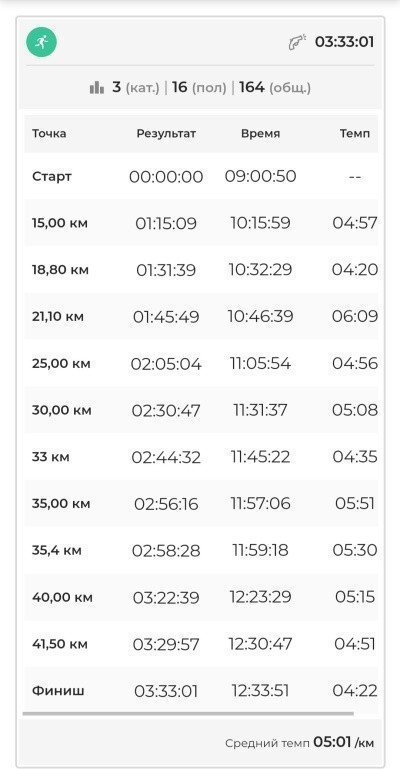
Task: Click the Темп column header
Action: [x=355, y=133]
